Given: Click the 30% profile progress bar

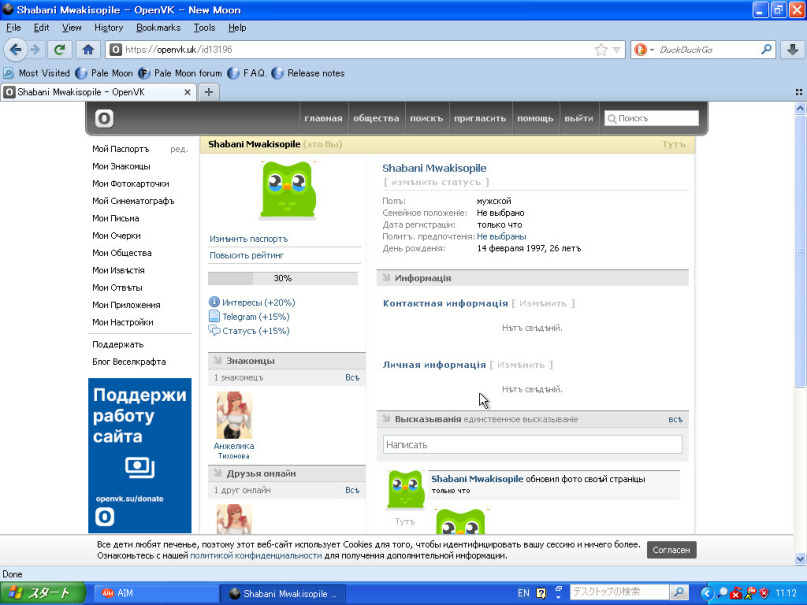Looking at the screenshot, I should [x=283, y=278].
